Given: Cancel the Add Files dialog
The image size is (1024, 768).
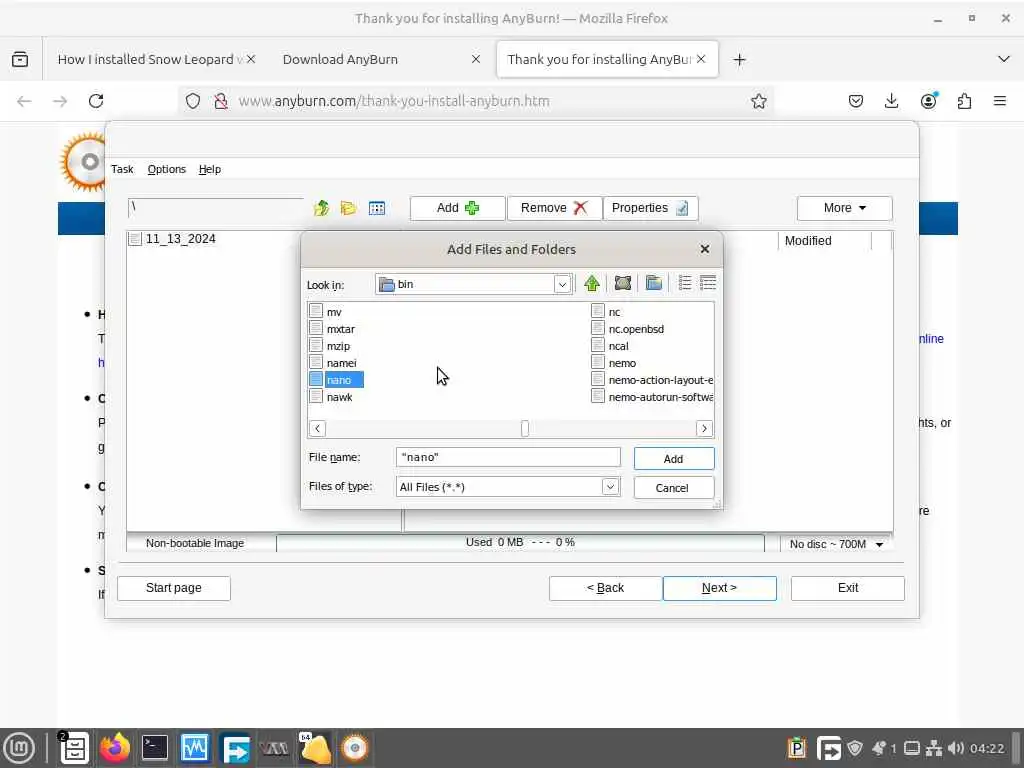Looking at the screenshot, I should click(x=673, y=488).
